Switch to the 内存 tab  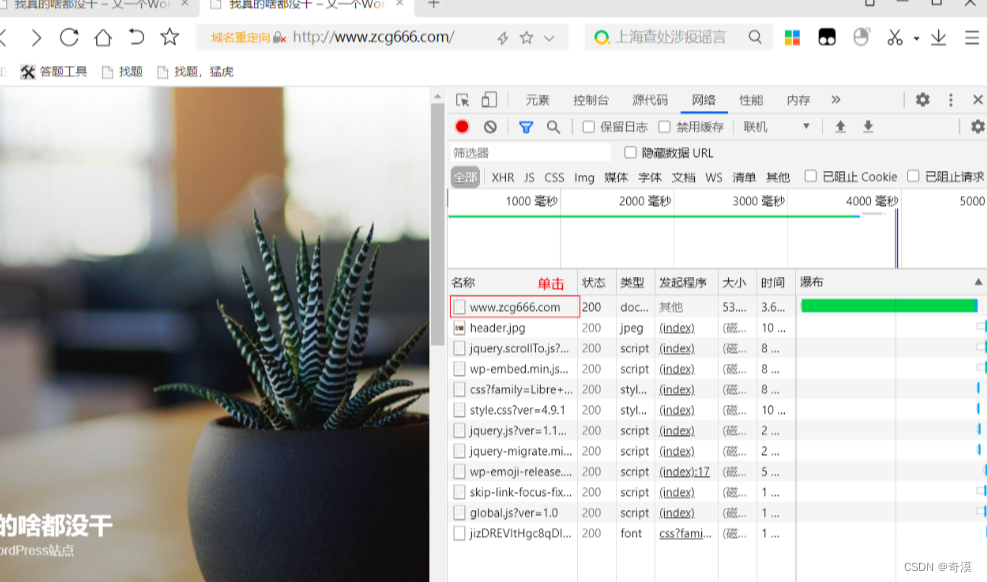click(x=798, y=100)
